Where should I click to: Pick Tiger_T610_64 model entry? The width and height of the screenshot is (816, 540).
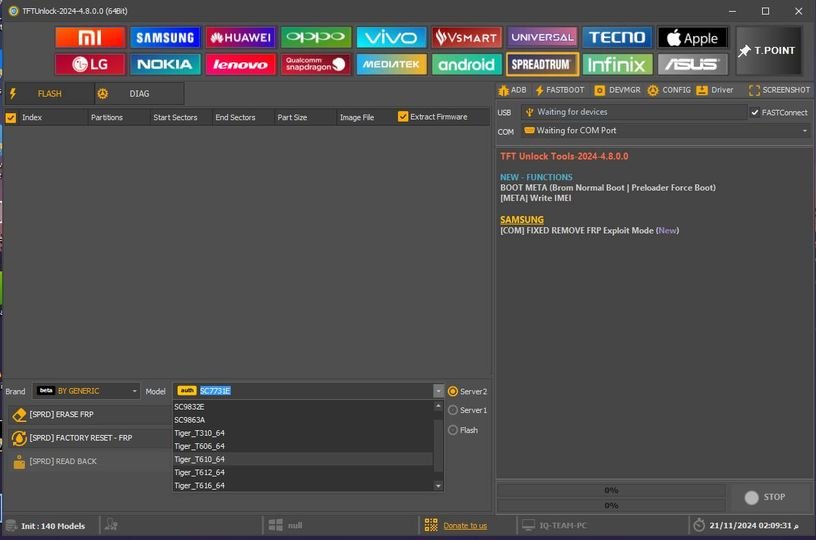click(303, 459)
